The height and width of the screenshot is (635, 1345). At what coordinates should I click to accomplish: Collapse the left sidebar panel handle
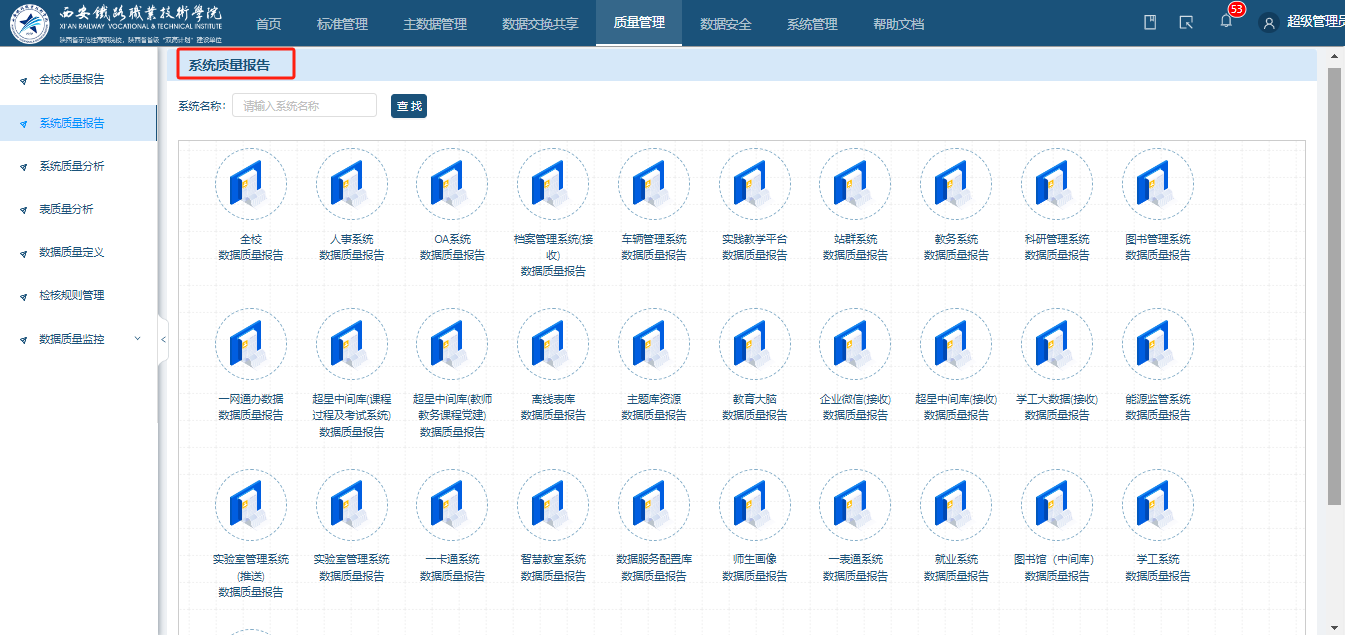pyautogui.click(x=163, y=340)
